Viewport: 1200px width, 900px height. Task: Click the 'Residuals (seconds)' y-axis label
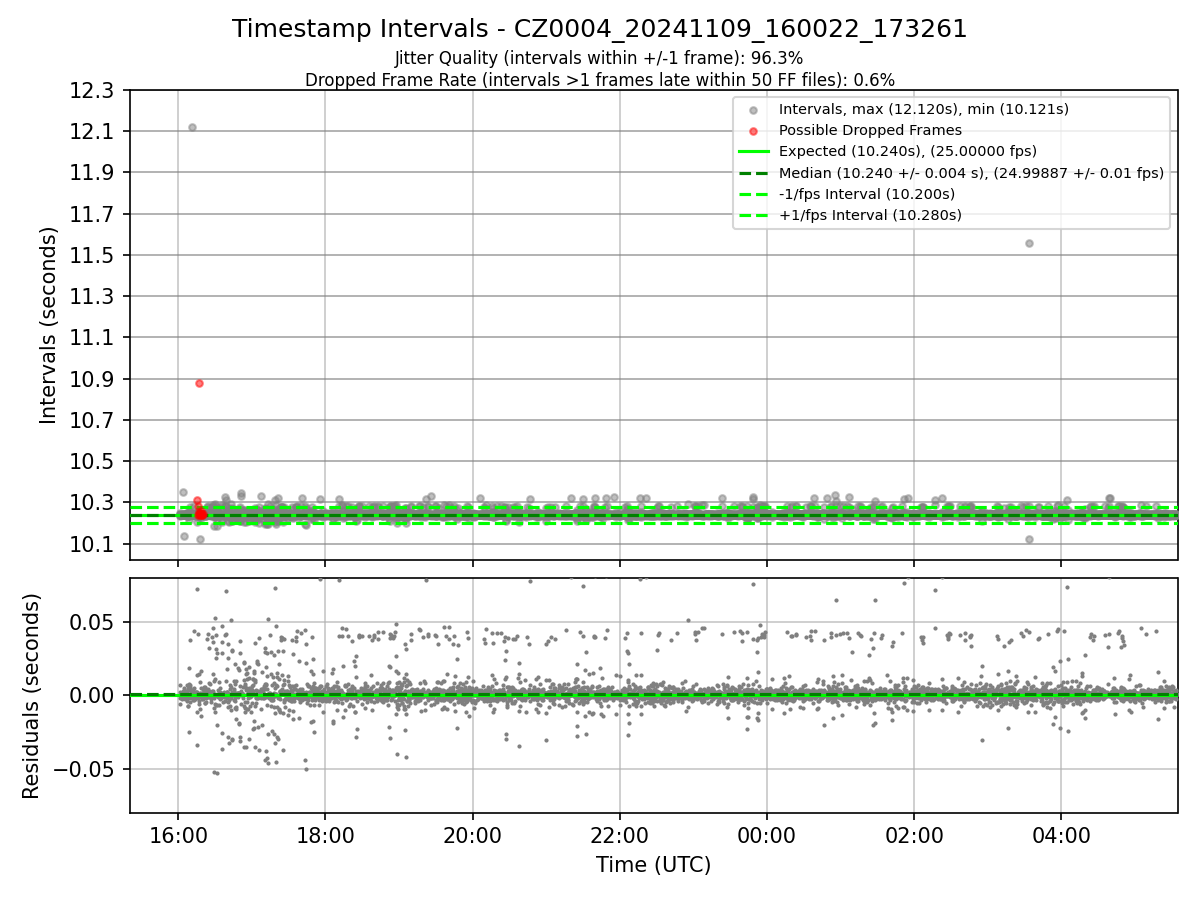31,696
